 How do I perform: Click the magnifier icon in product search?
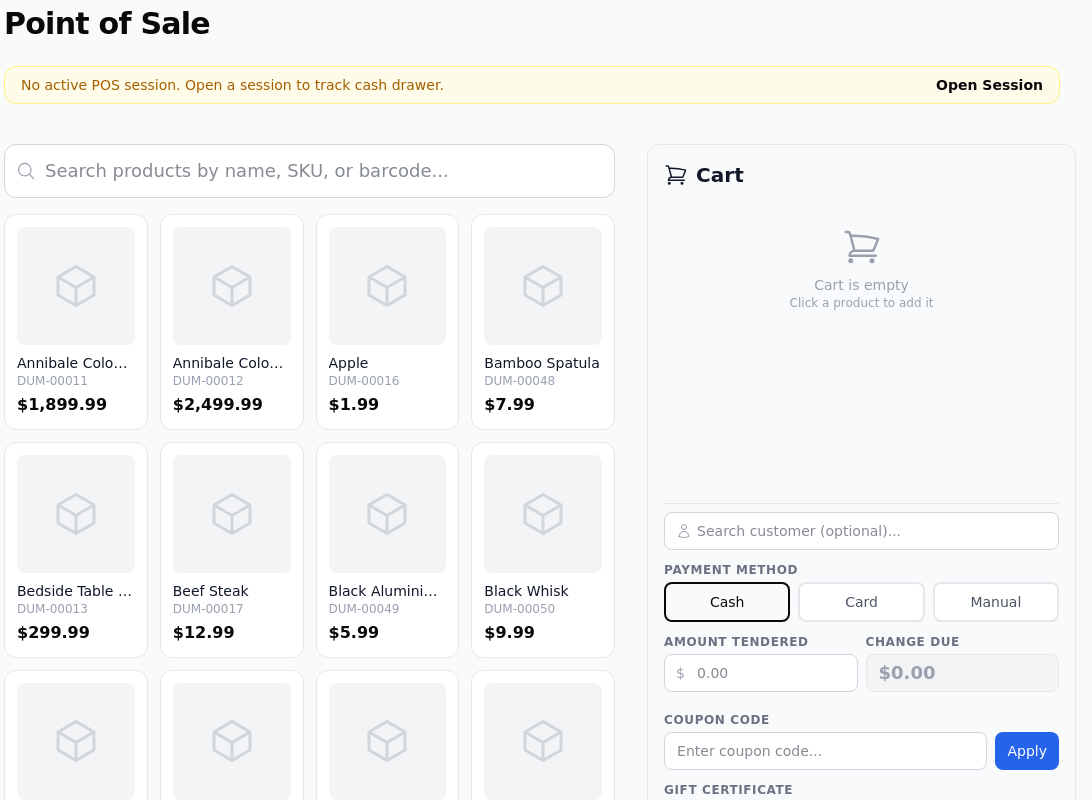point(26,171)
